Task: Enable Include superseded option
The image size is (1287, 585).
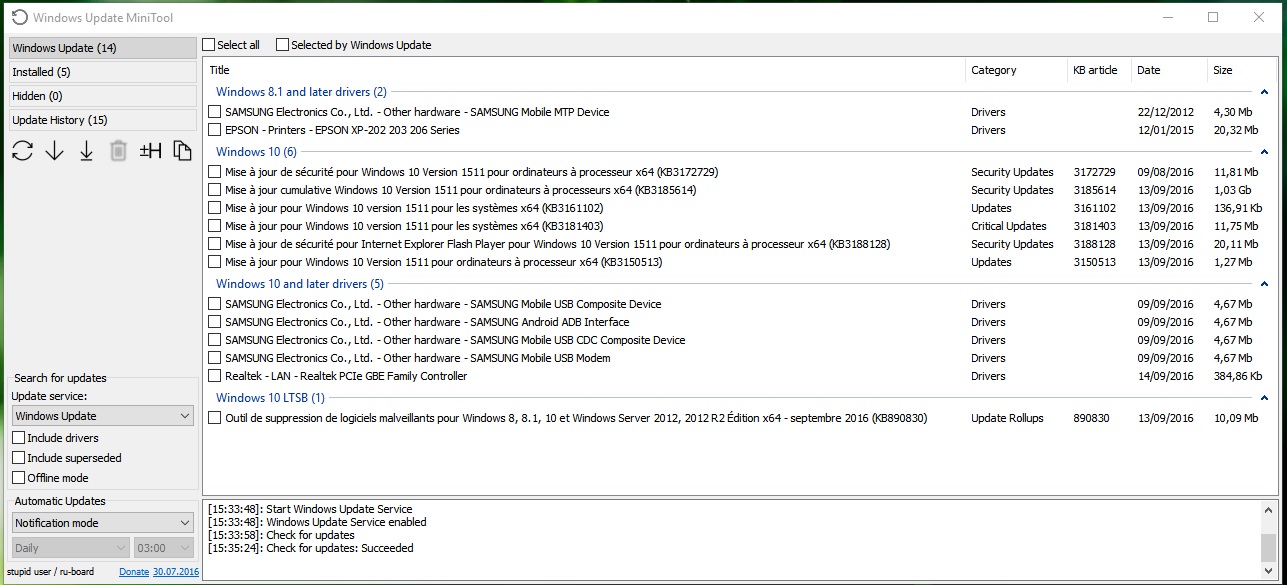Action: point(18,458)
